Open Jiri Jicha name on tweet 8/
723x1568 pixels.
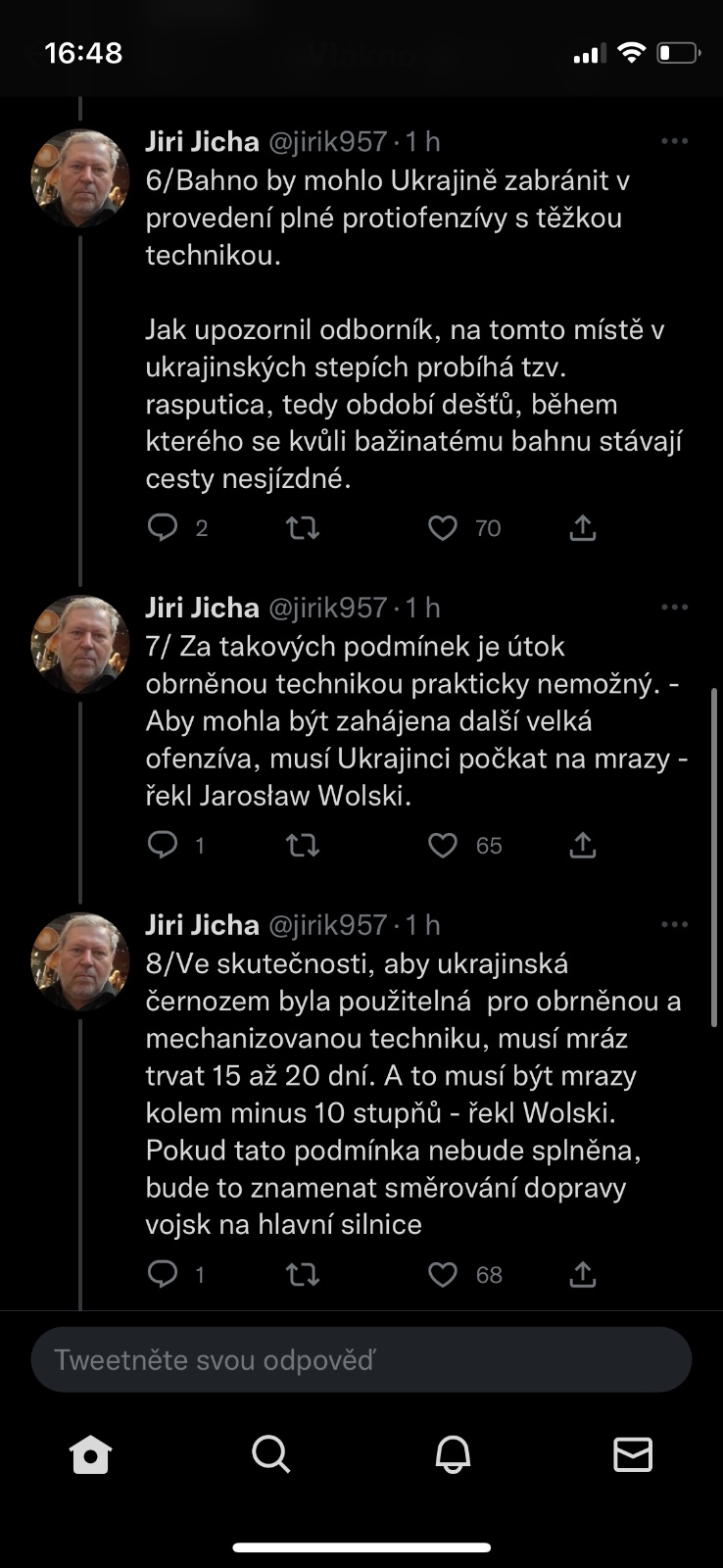pos(202,924)
